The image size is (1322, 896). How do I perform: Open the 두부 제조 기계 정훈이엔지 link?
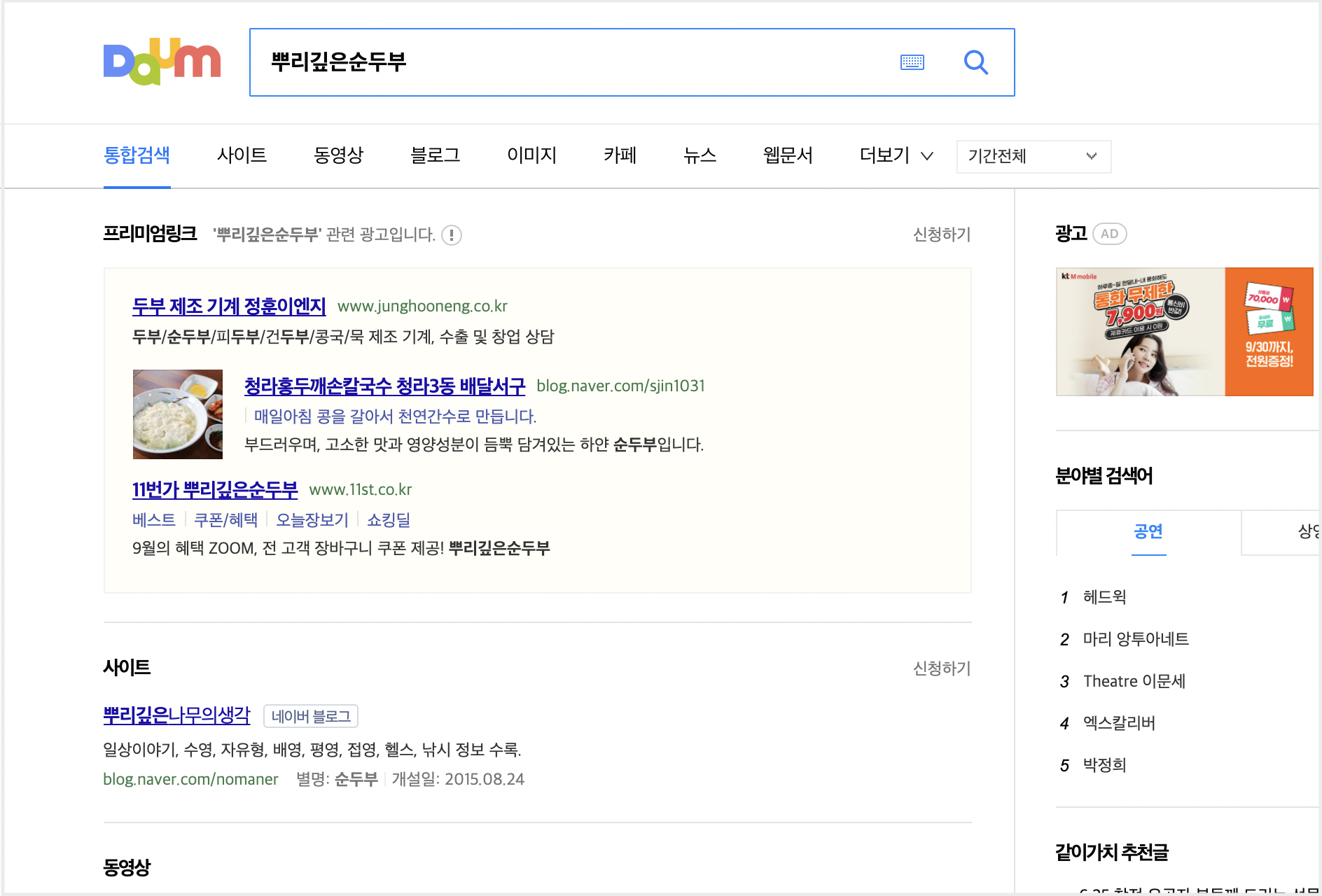(x=229, y=306)
